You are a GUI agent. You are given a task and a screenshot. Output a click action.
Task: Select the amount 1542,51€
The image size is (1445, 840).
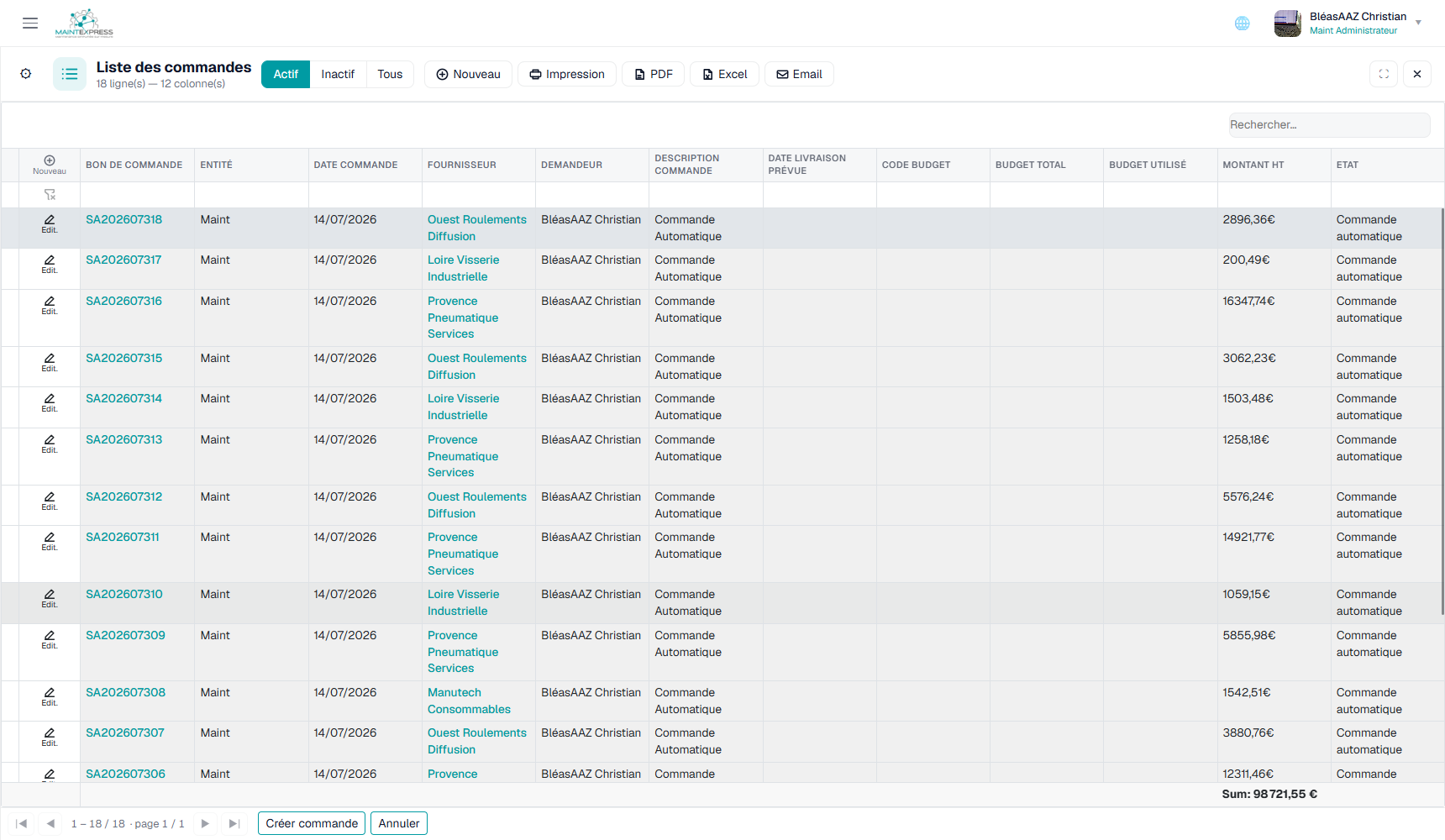point(1247,692)
